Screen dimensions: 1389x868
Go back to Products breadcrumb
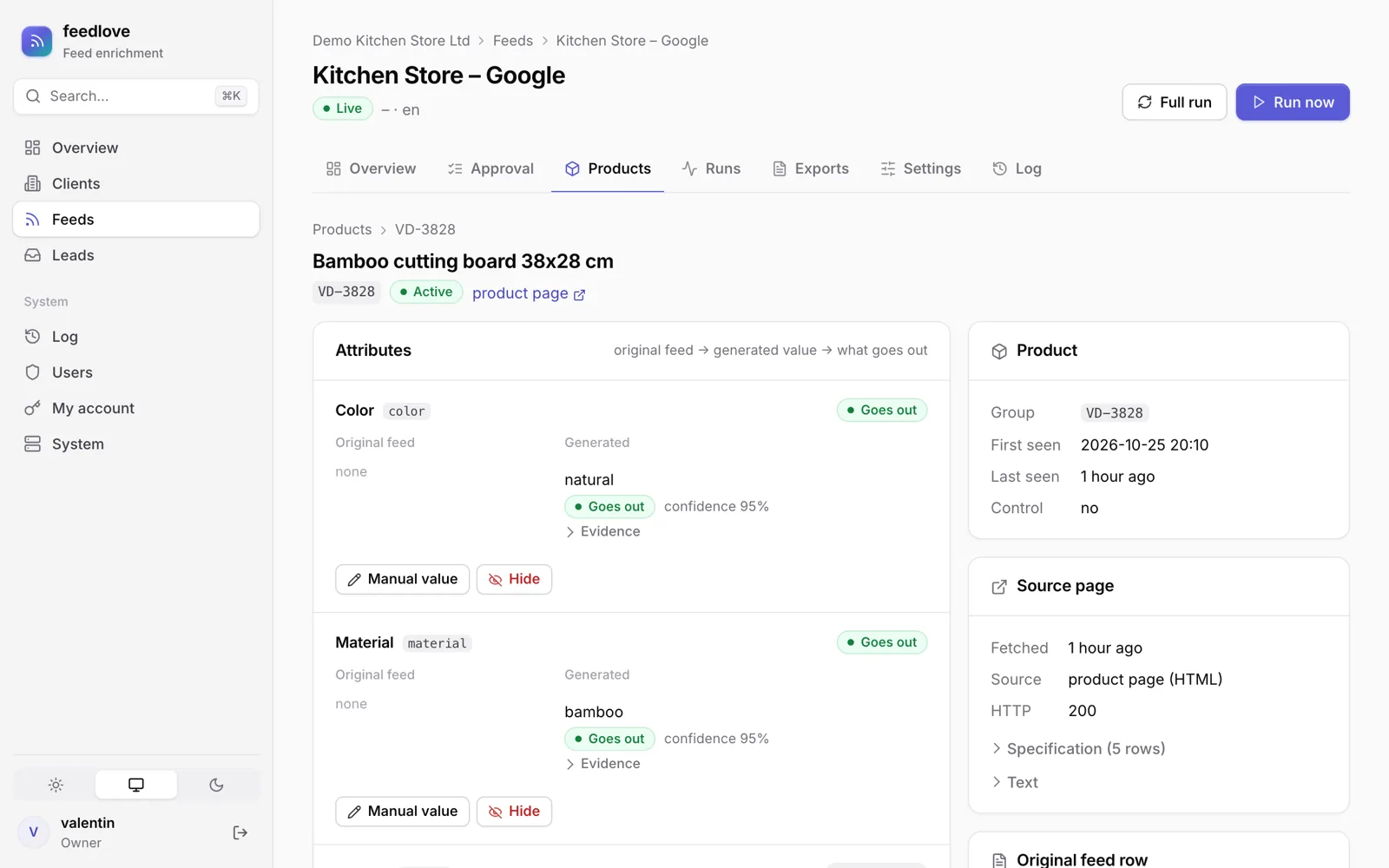coord(342,229)
